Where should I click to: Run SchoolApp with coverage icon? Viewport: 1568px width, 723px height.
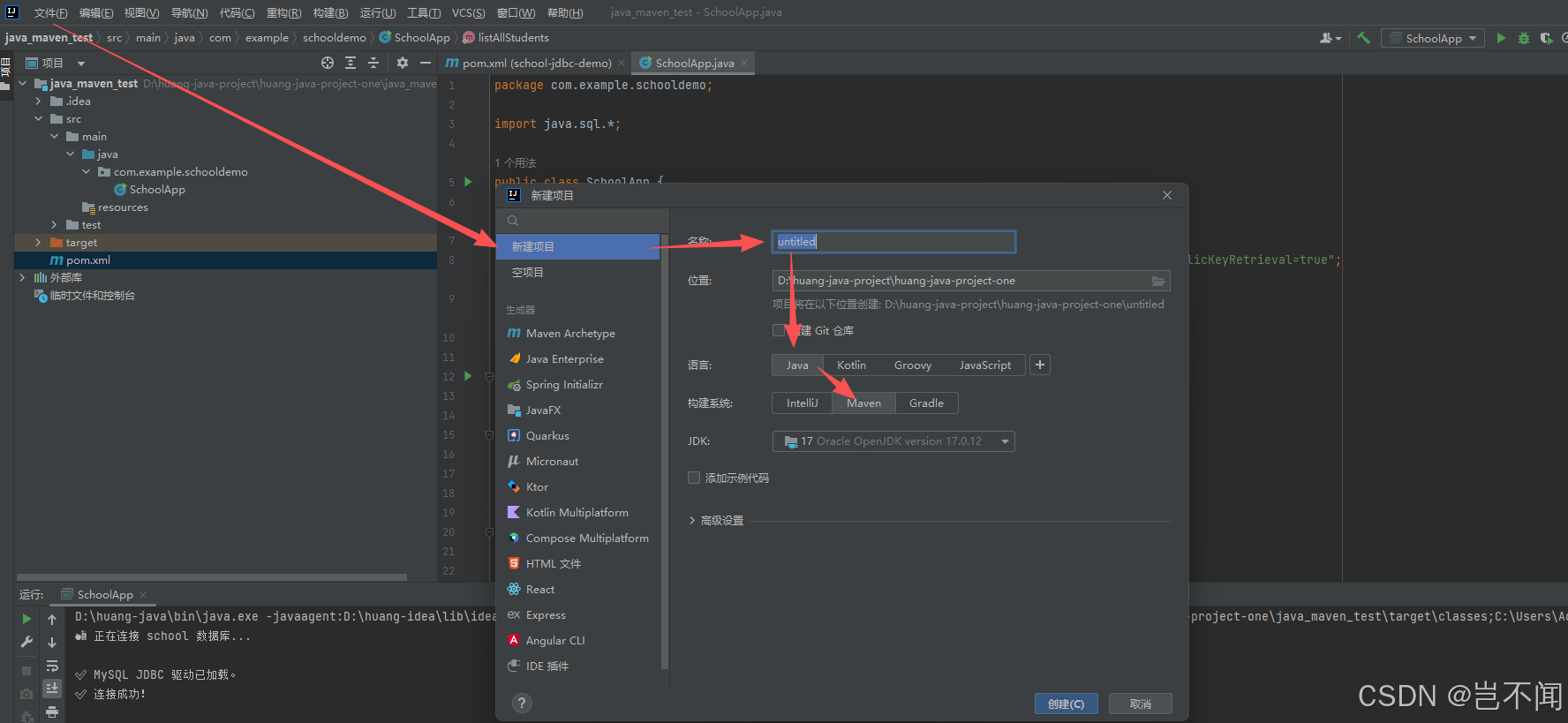(x=1546, y=38)
